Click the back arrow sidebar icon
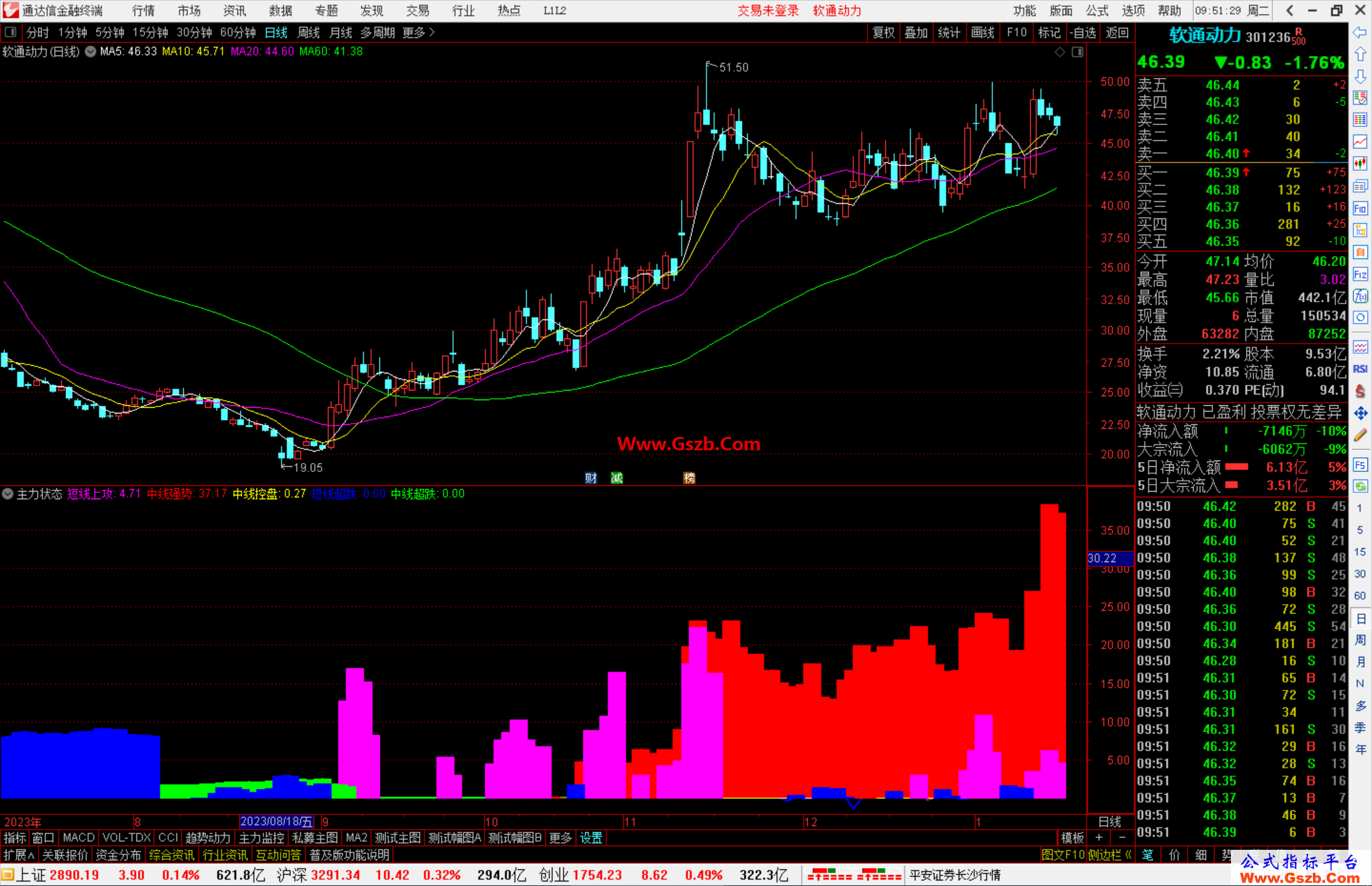This screenshot has width=1372, height=886. click(1360, 32)
